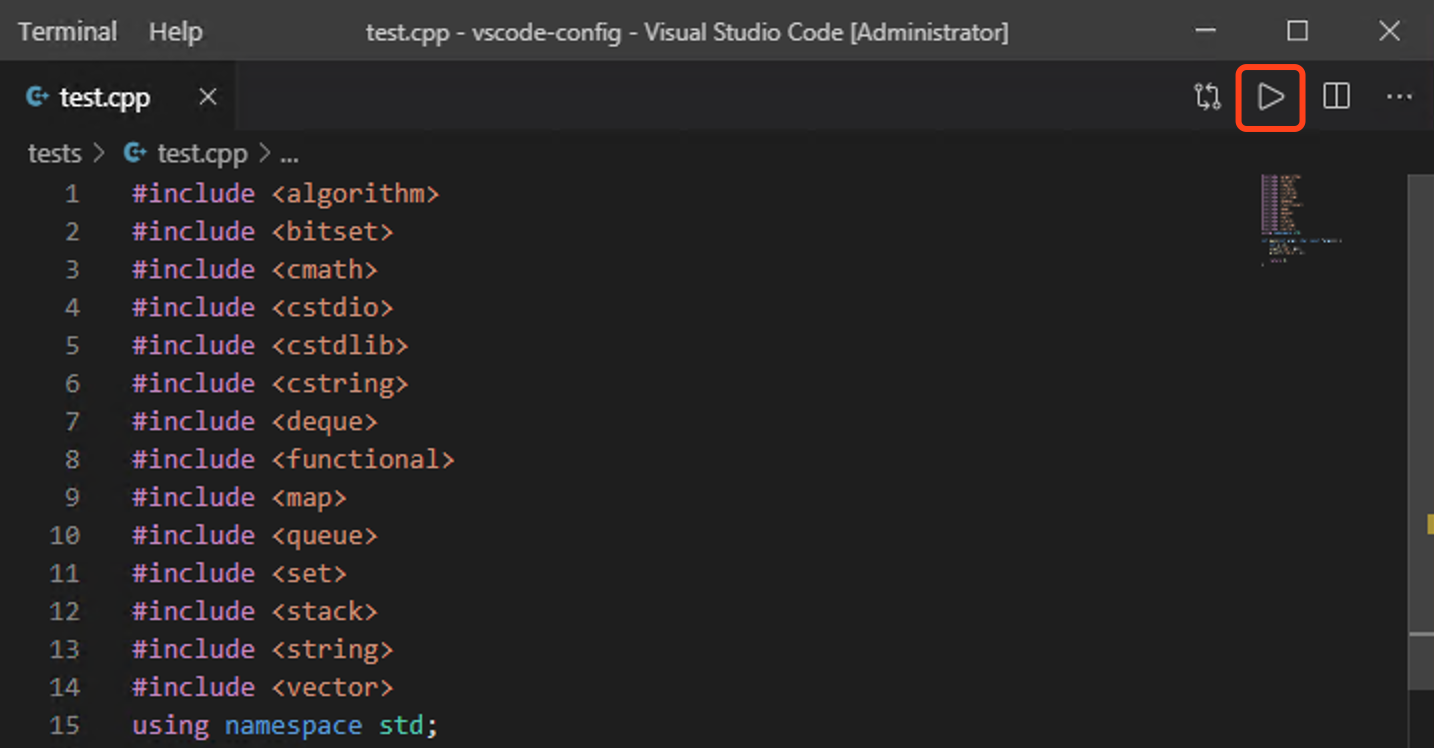1434x748 pixels.
Task: Open the Help menu
Action: pos(175,31)
